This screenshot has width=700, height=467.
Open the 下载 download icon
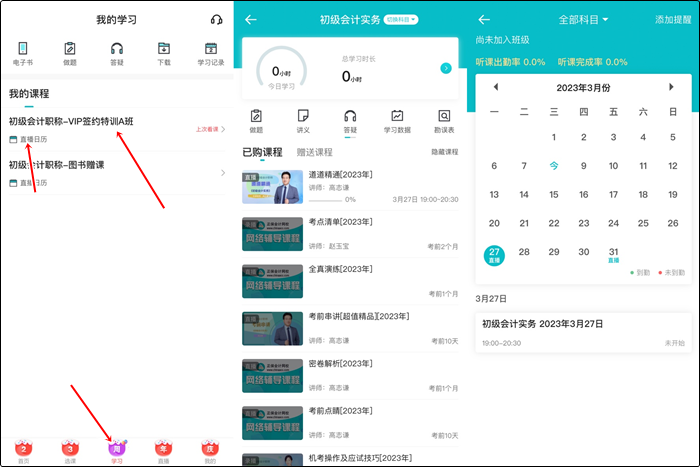164,53
